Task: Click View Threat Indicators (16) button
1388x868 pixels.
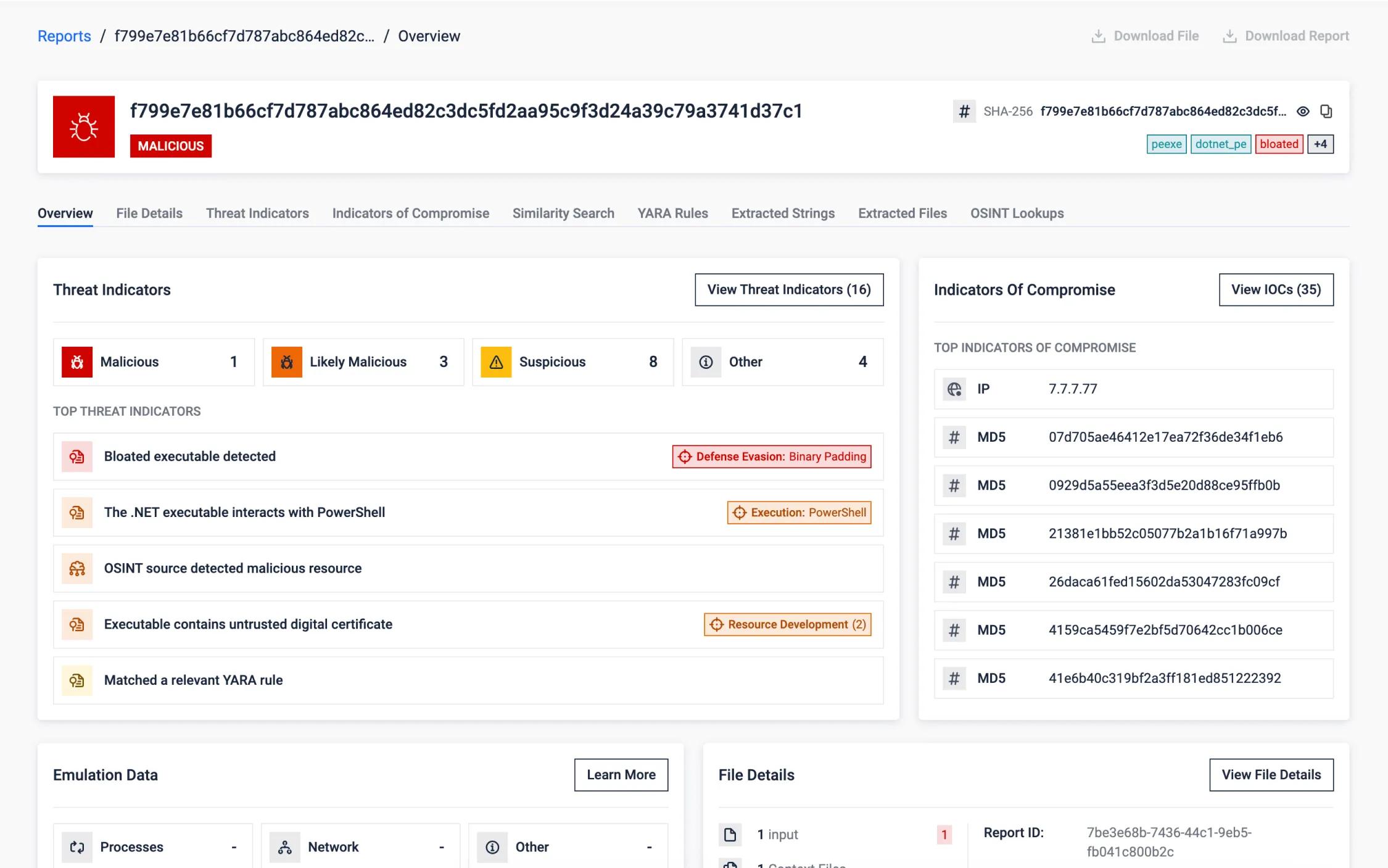Action: pyautogui.click(x=788, y=289)
